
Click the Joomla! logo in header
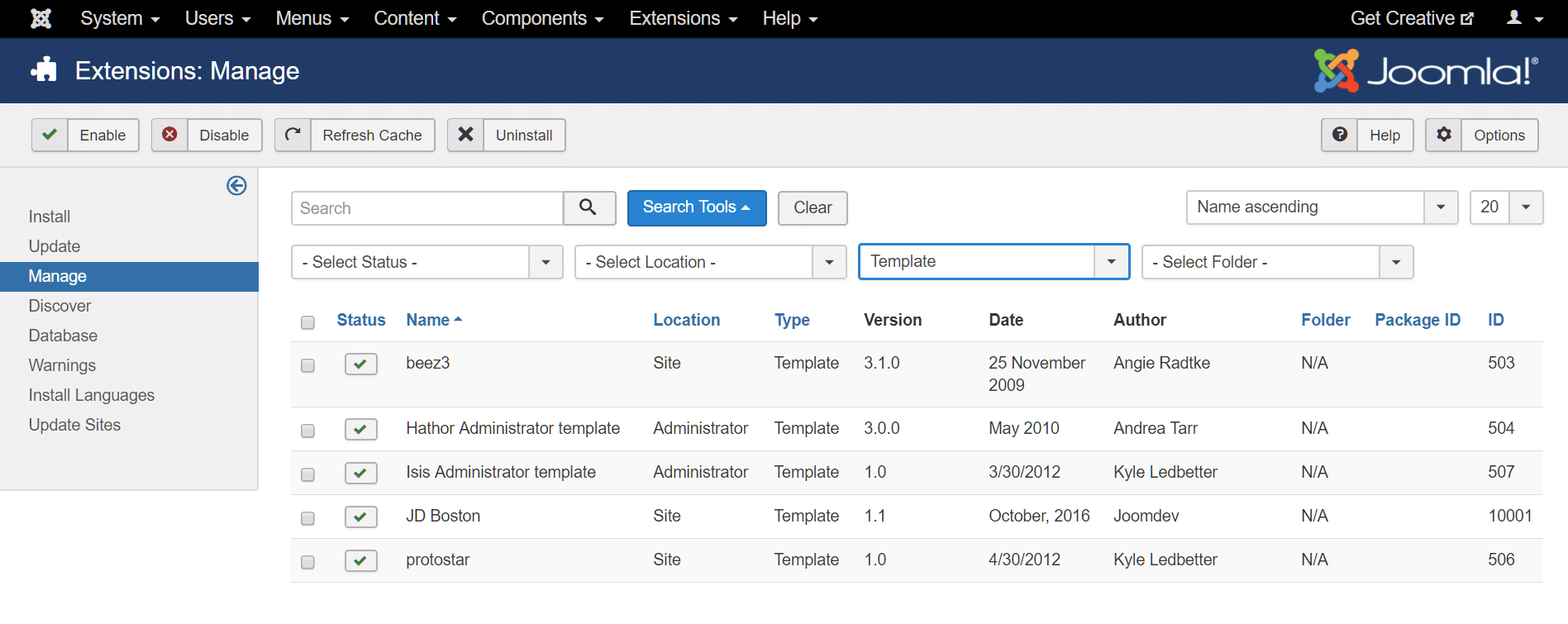pos(1427,70)
